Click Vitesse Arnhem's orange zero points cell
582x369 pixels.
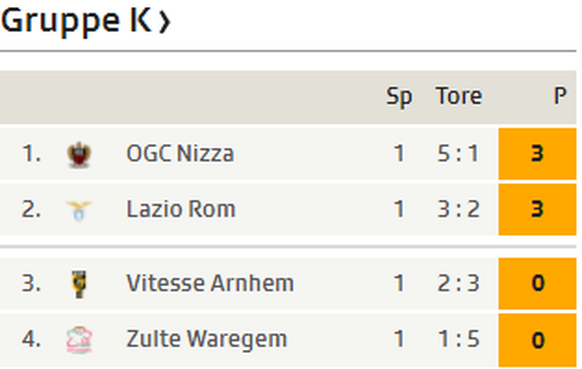537,284
